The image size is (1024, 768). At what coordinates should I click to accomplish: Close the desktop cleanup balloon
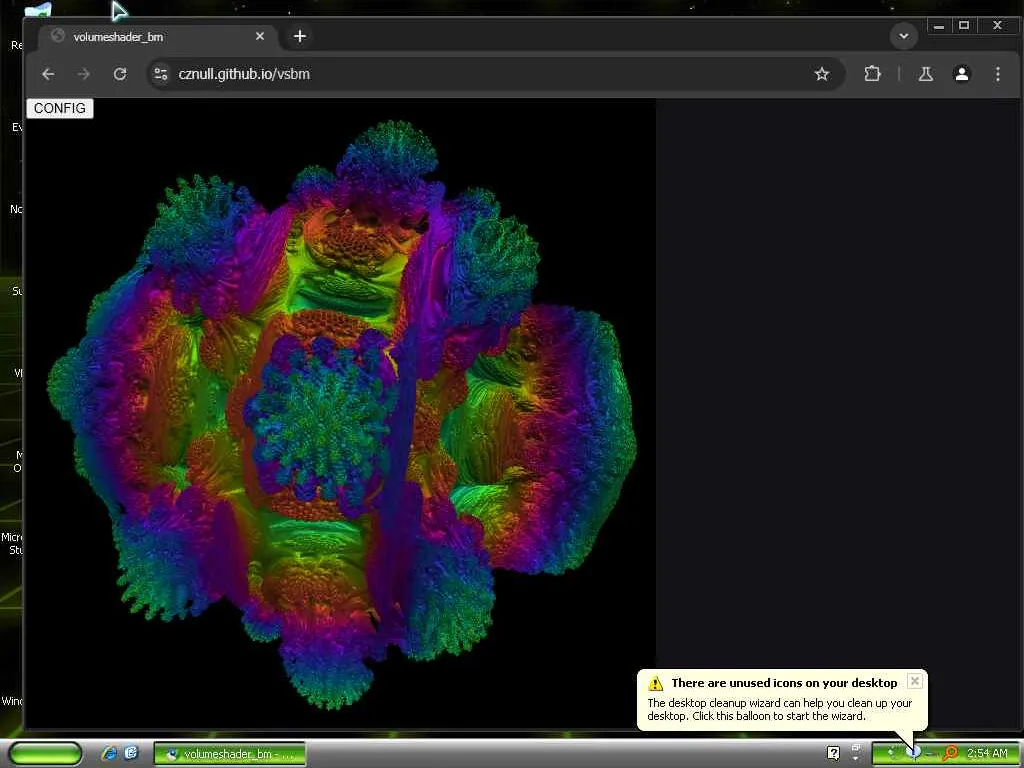click(x=915, y=681)
